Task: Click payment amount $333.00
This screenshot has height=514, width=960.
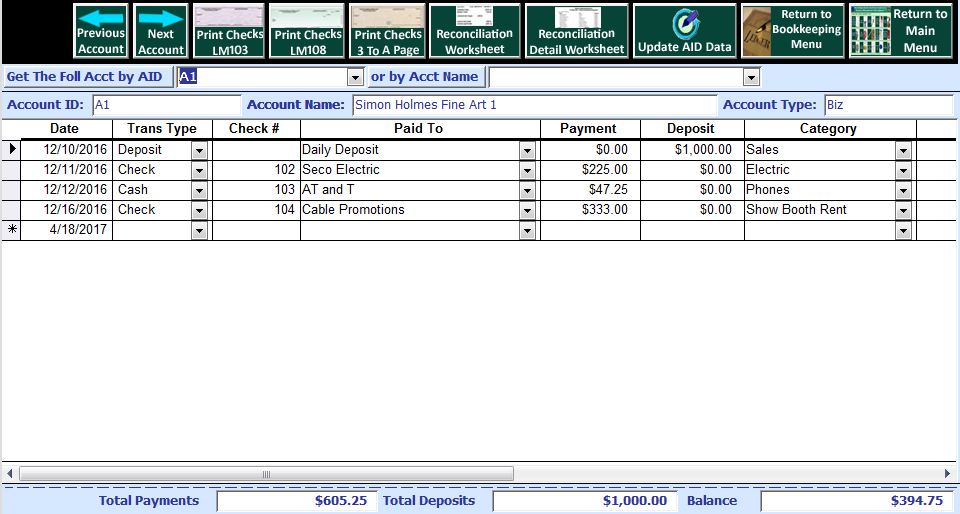Action: point(590,210)
